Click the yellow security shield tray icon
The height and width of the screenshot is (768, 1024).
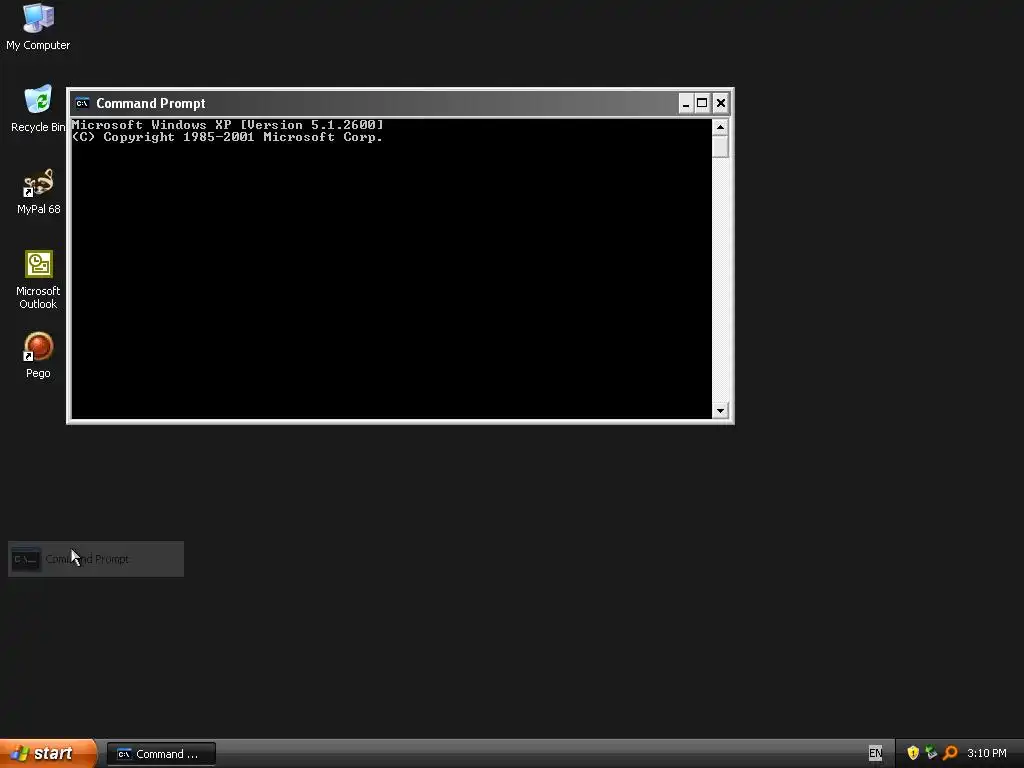point(913,753)
